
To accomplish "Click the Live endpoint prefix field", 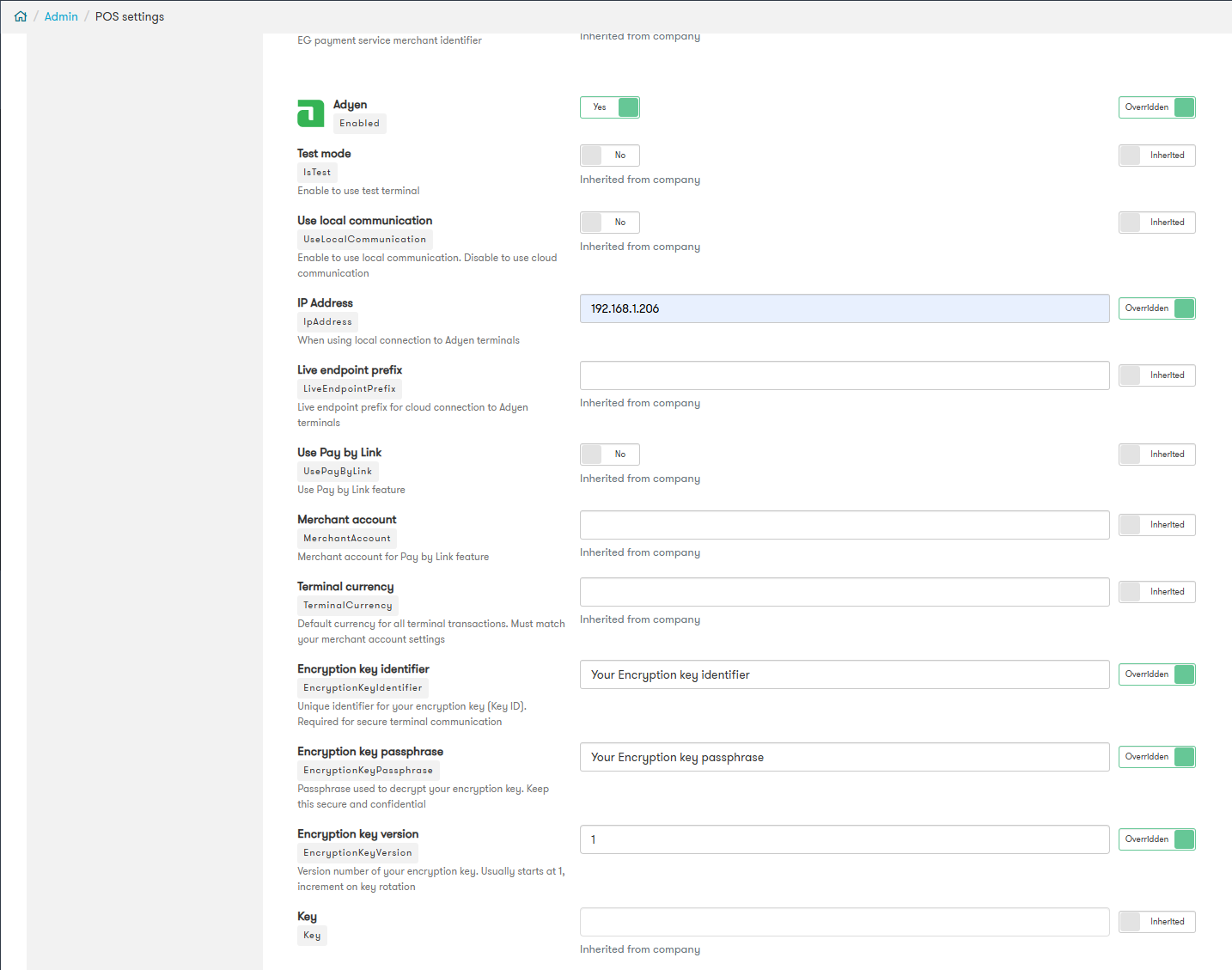I will 845,375.
